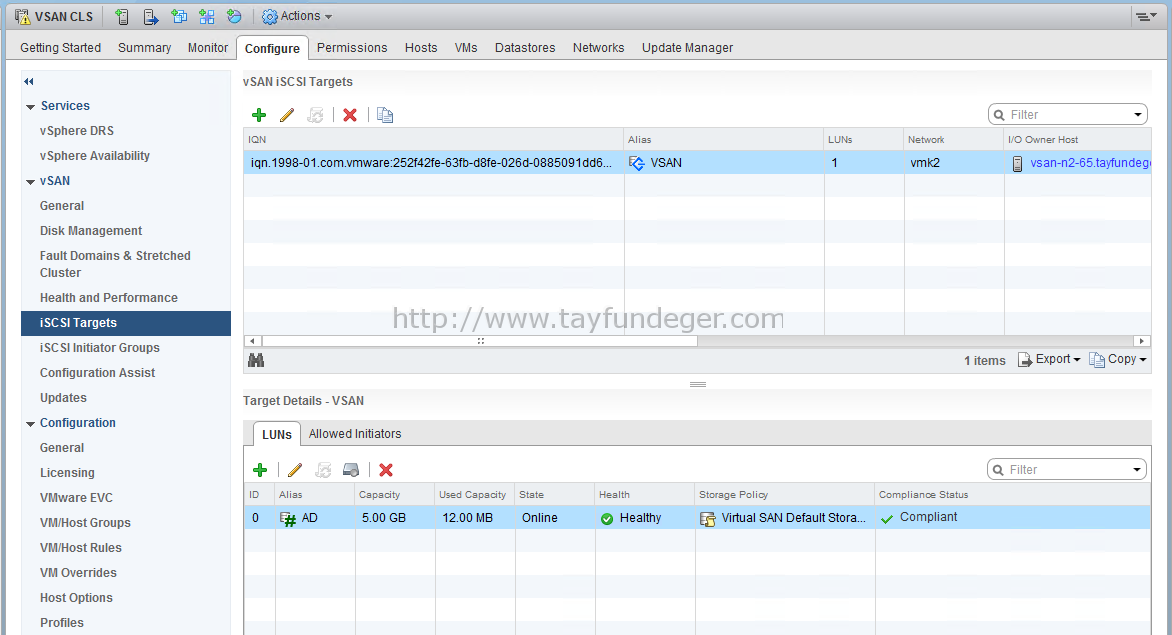This screenshot has width=1172, height=635.
Task: Switch to the Hosts tab
Action: pos(421,48)
